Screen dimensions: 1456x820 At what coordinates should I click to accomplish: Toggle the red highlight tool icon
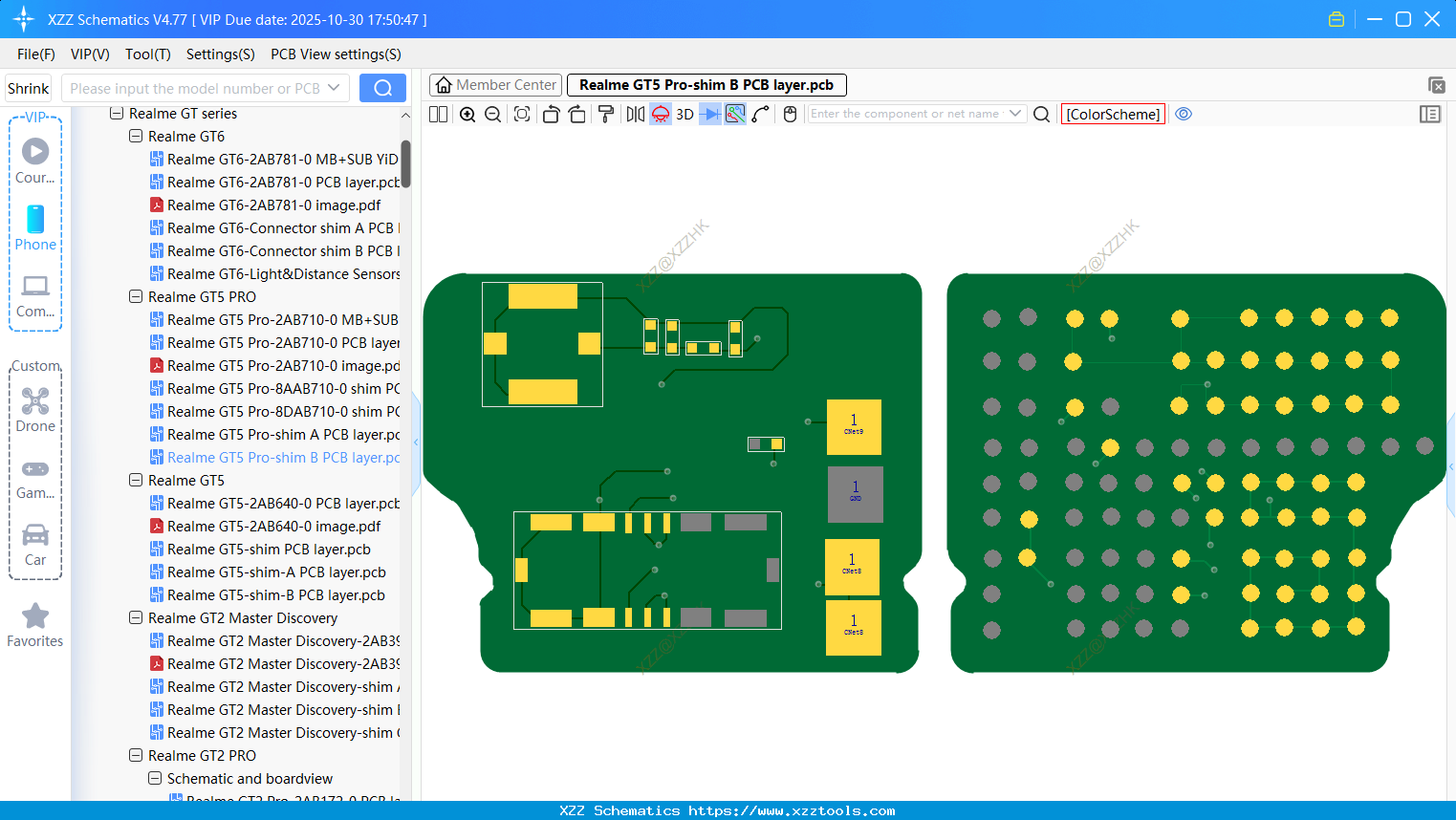click(x=661, y=114)
